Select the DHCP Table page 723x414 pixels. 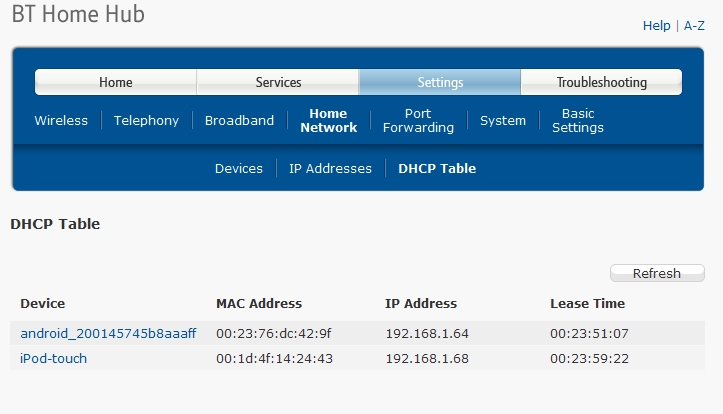(x=437, y=168)
